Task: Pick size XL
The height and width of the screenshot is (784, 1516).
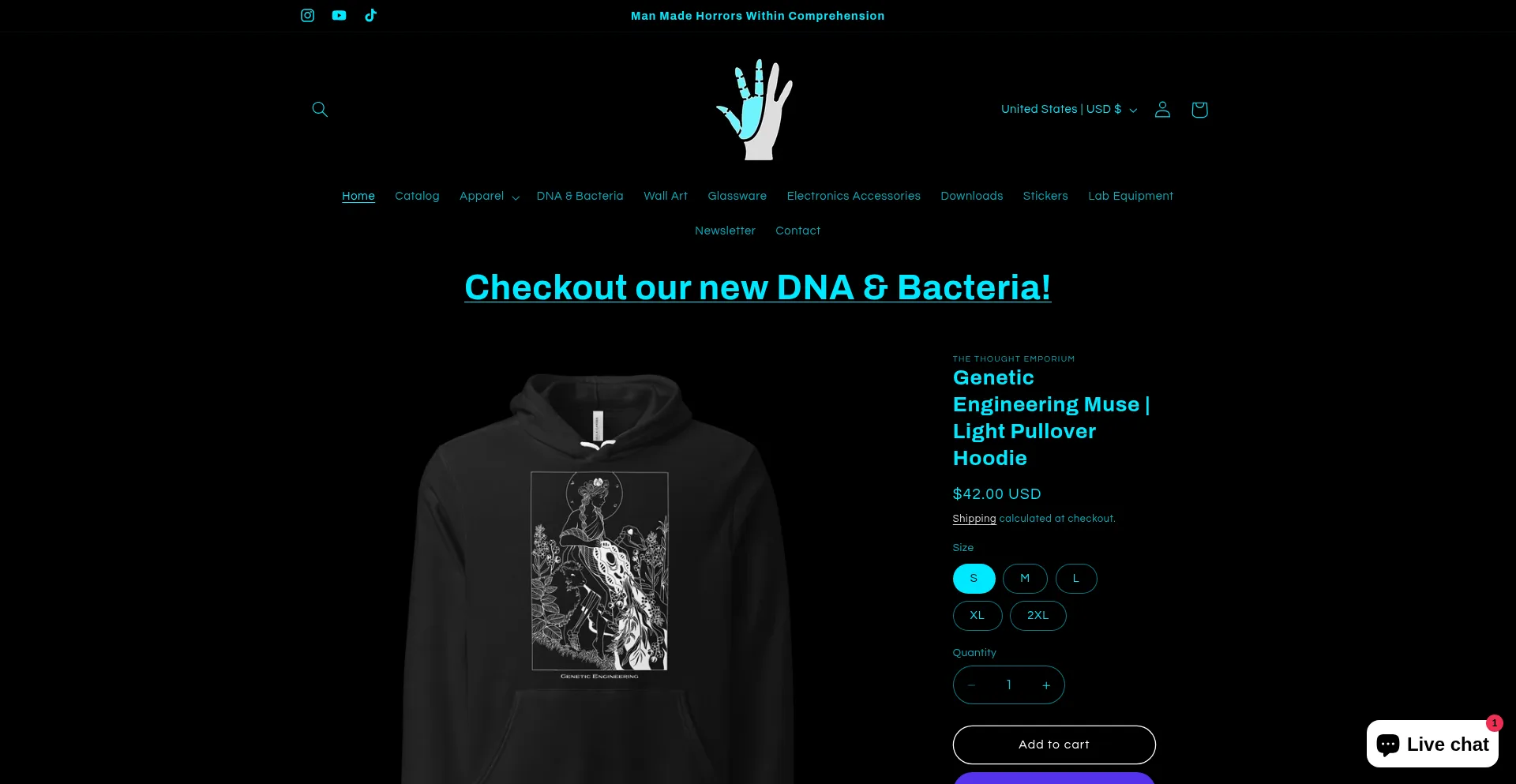Action: click(x=978, y=616)
